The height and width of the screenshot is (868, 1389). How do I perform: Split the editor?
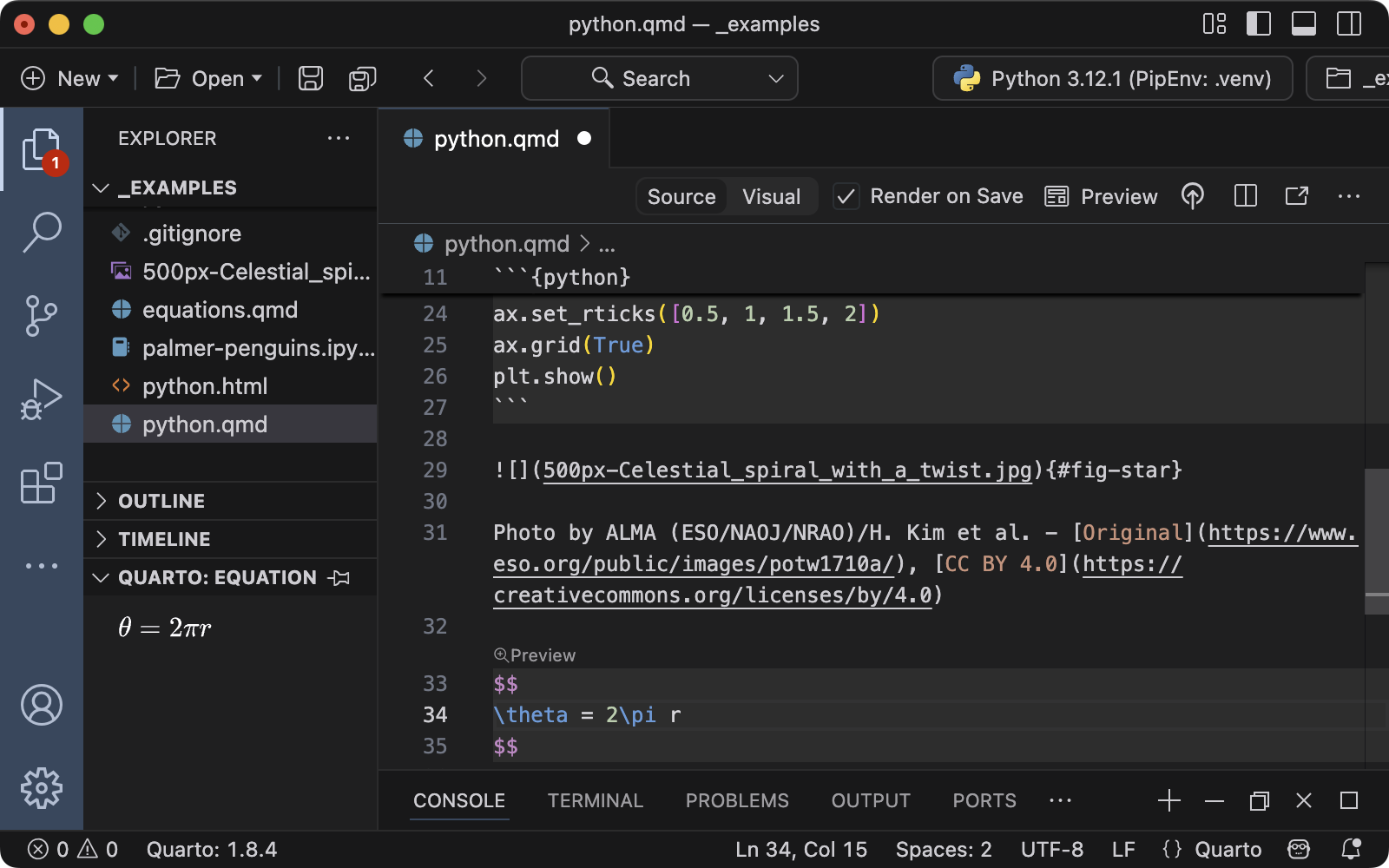pos(1246,196)
